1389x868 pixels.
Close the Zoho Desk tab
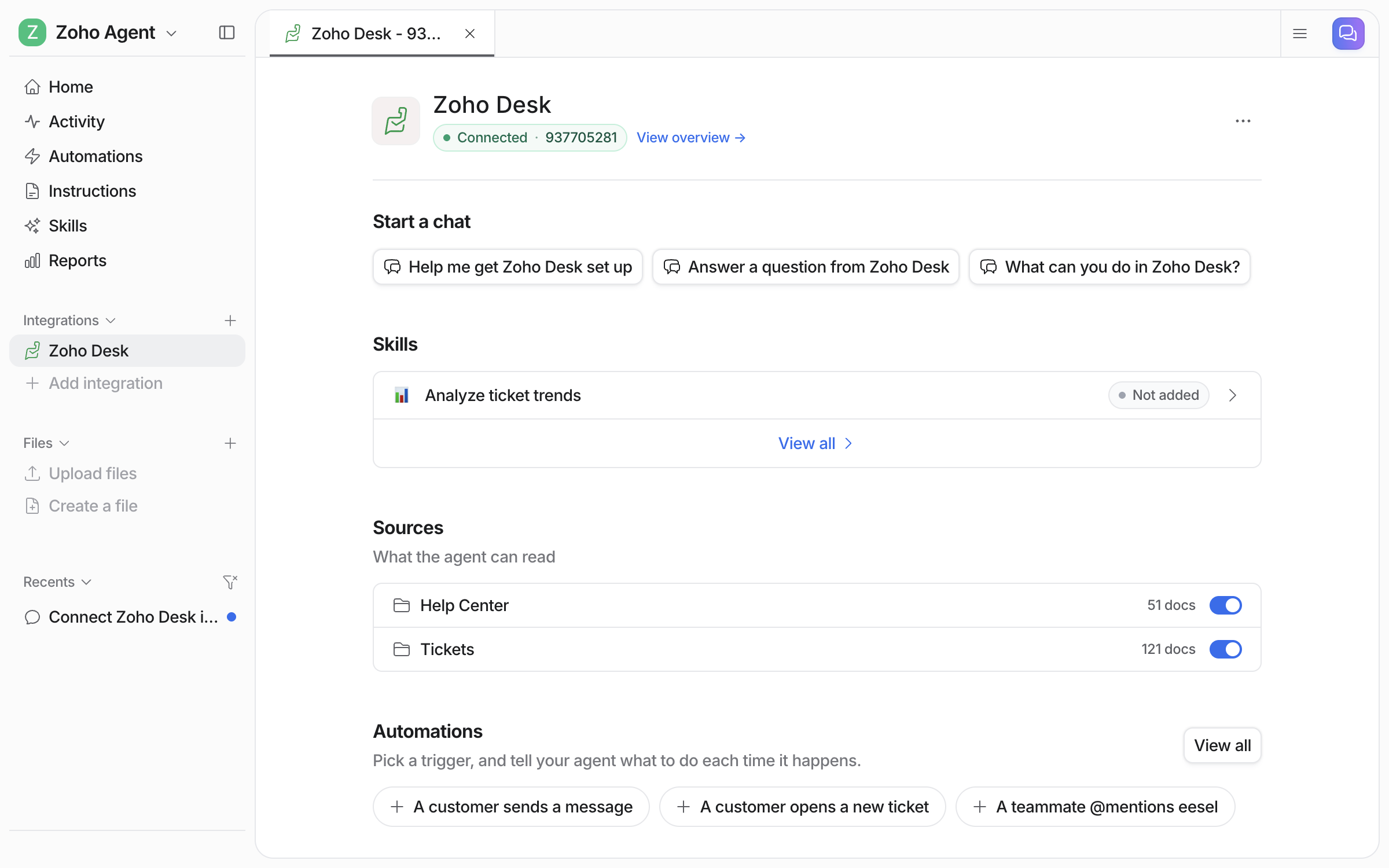(x=470, y=34)
